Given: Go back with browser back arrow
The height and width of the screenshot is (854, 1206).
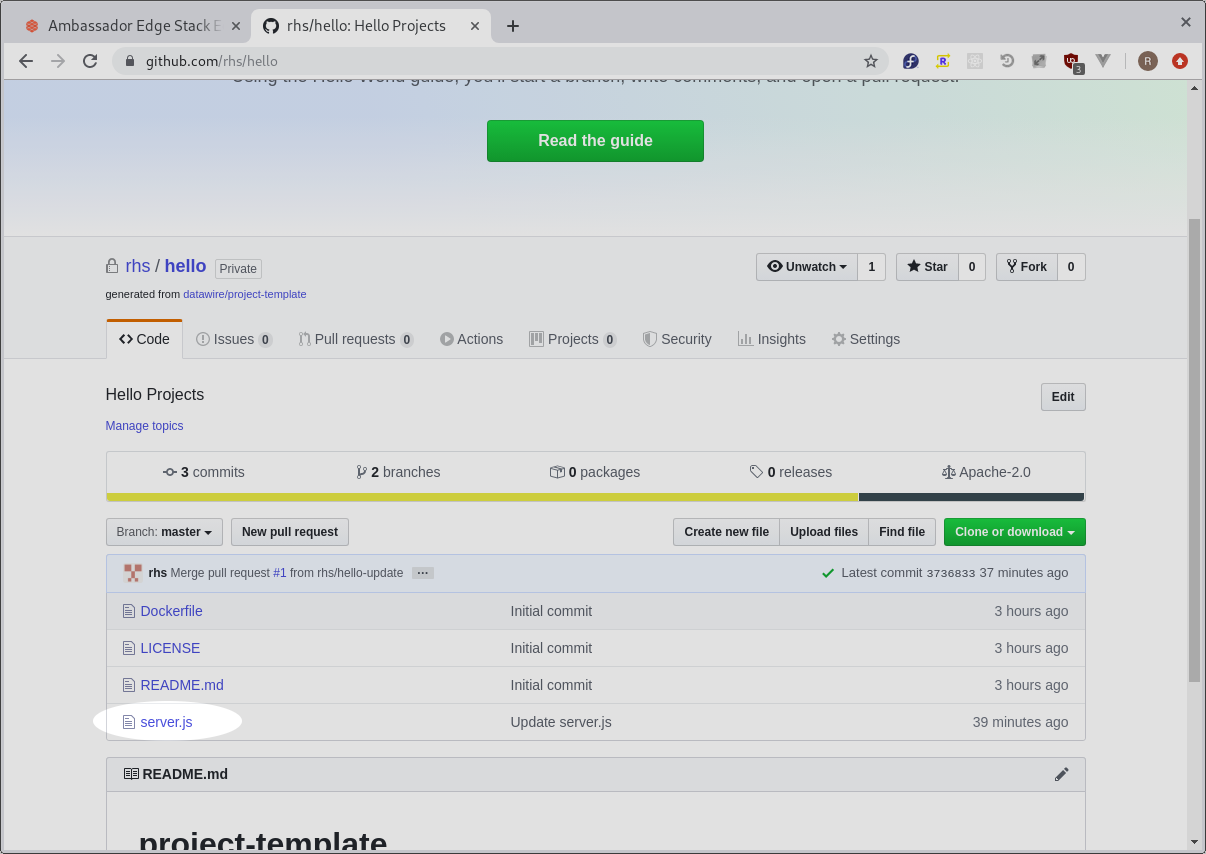Looking at the screenshot, I should click(x=26, y=61).
